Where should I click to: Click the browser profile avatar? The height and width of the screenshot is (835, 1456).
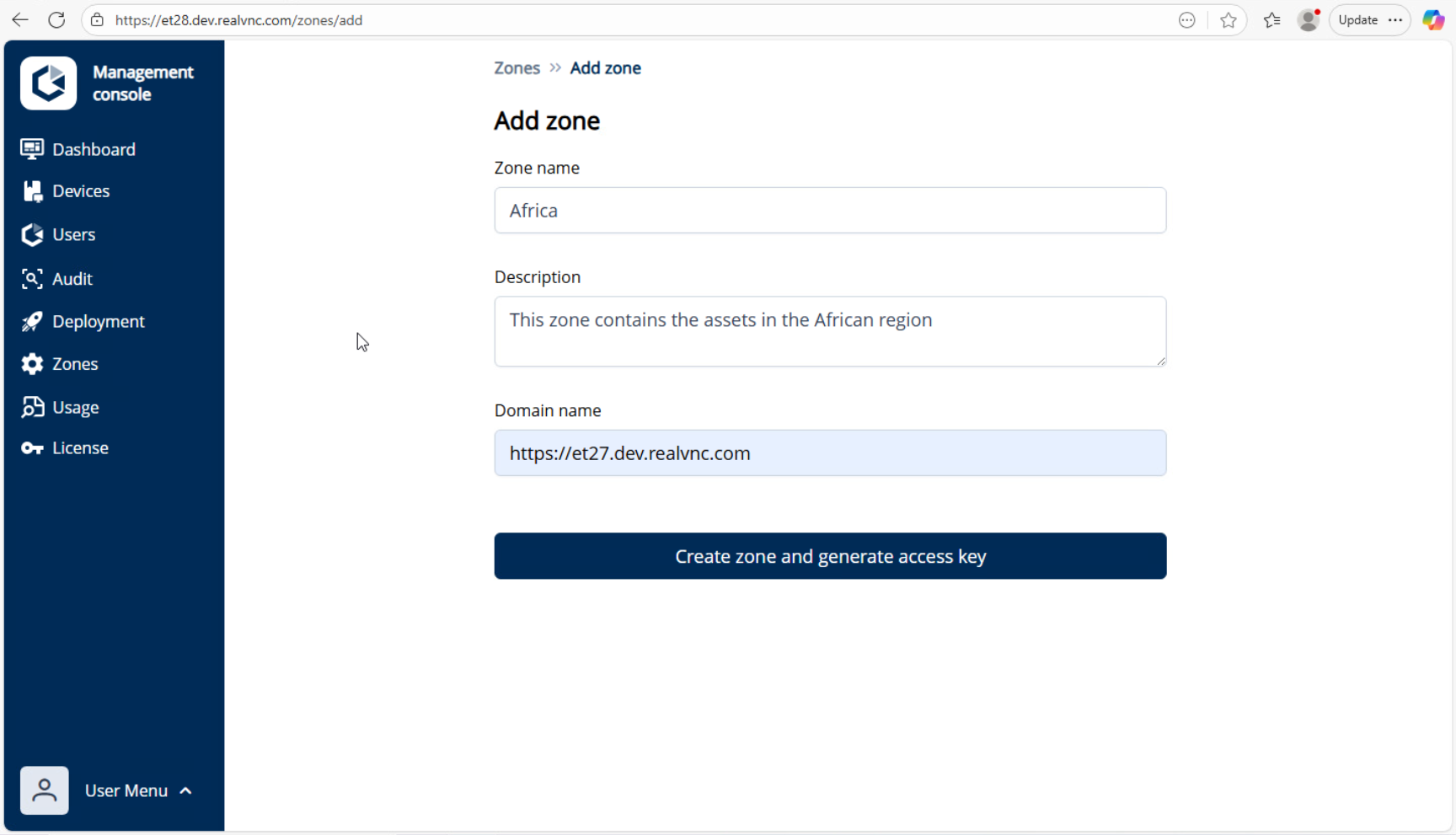[1308, 19]
